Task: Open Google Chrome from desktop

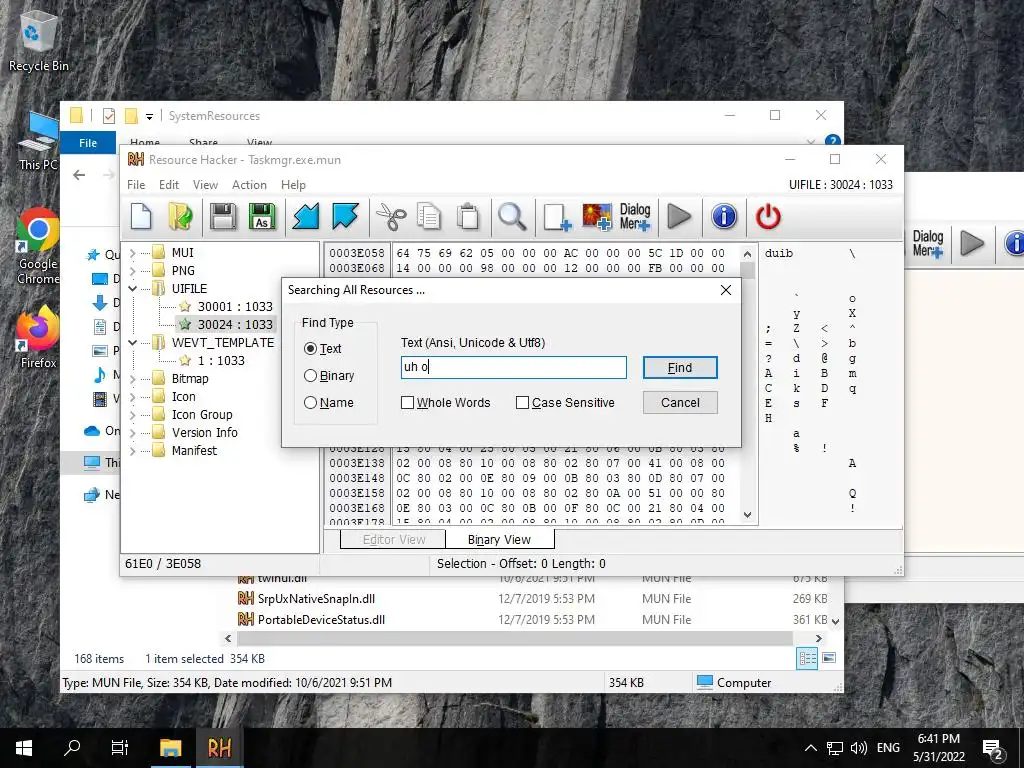Action: pyautogui.click(x=38, y=246)
